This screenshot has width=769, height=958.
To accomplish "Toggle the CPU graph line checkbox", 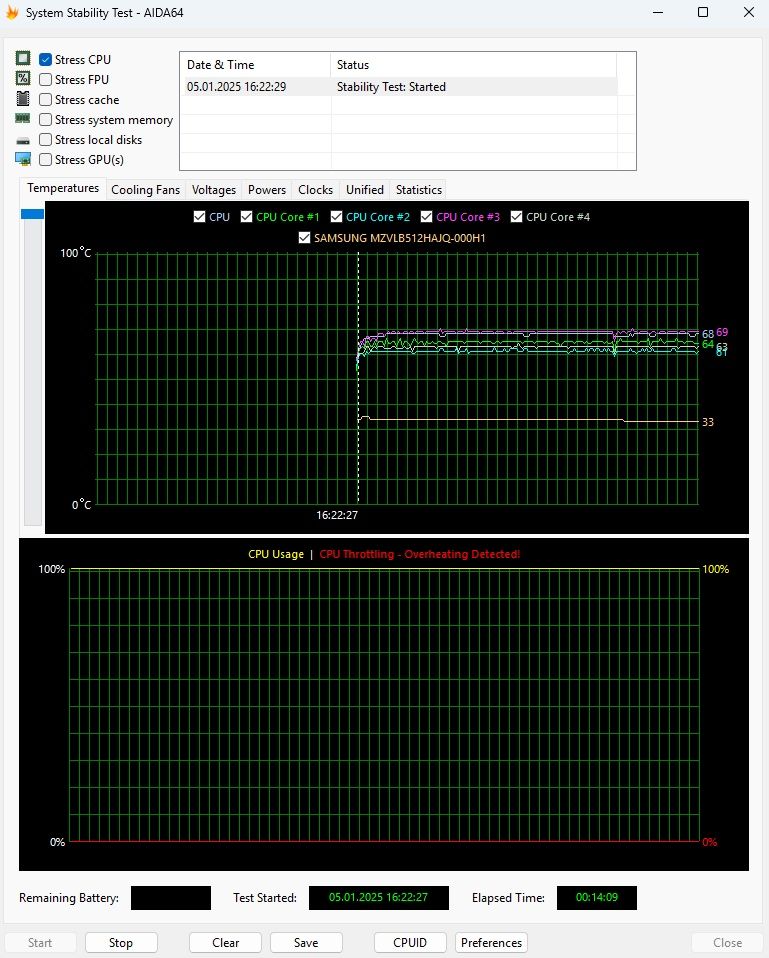I will tap(199, 217).
